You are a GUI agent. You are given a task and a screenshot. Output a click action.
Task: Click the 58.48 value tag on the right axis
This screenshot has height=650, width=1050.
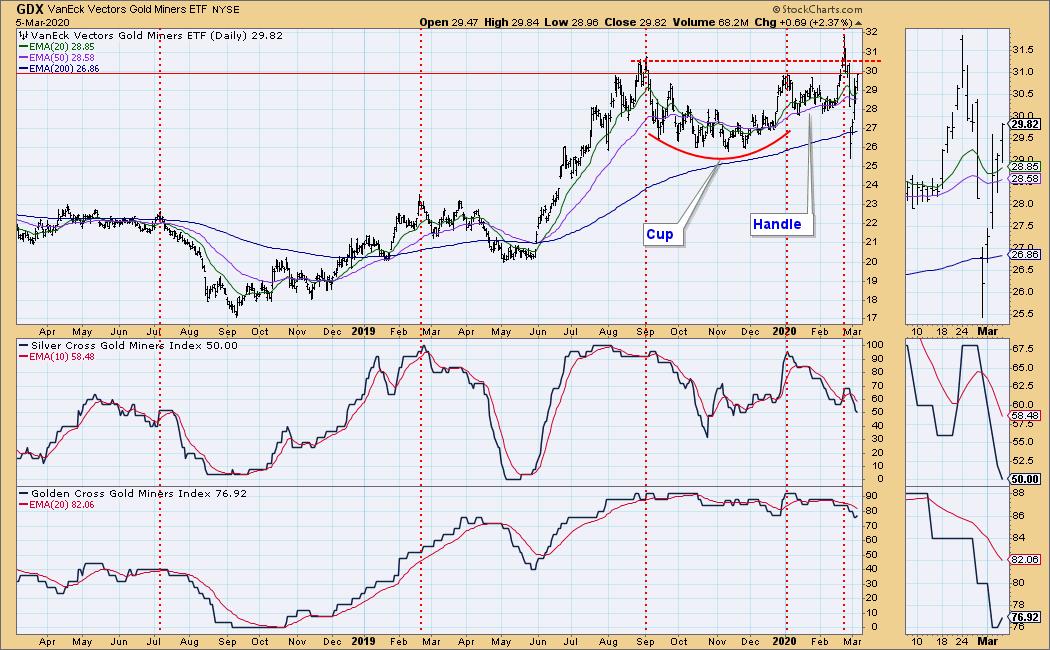(1025, 416)
